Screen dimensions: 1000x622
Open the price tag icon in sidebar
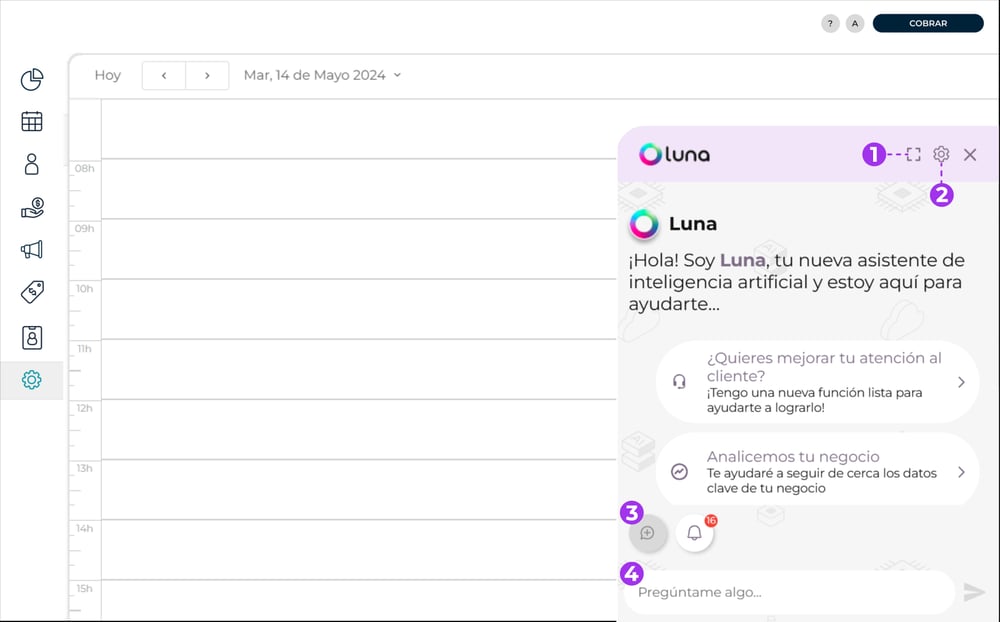coord(32,292)
